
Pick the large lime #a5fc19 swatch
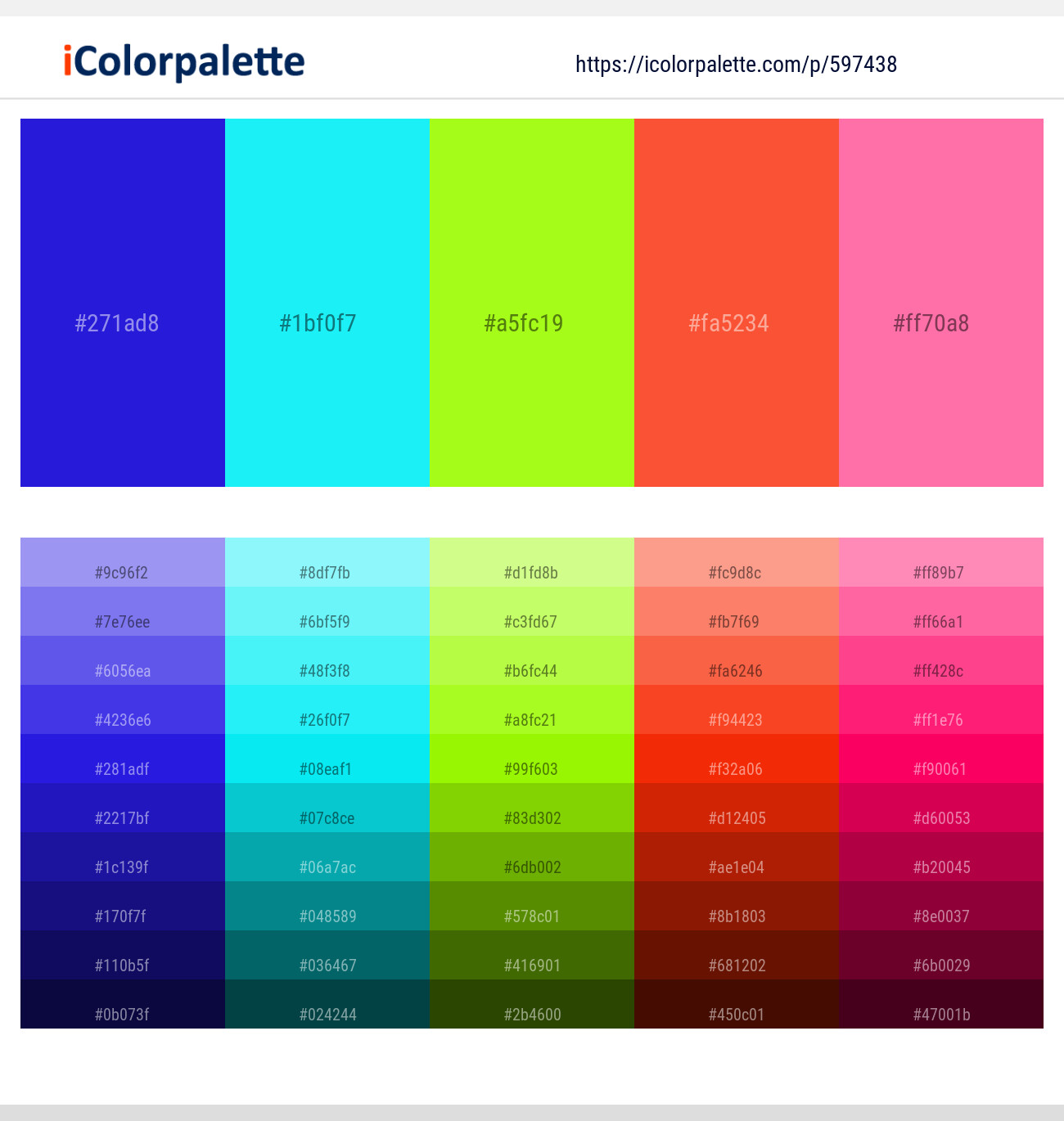(x=532, y=303)
